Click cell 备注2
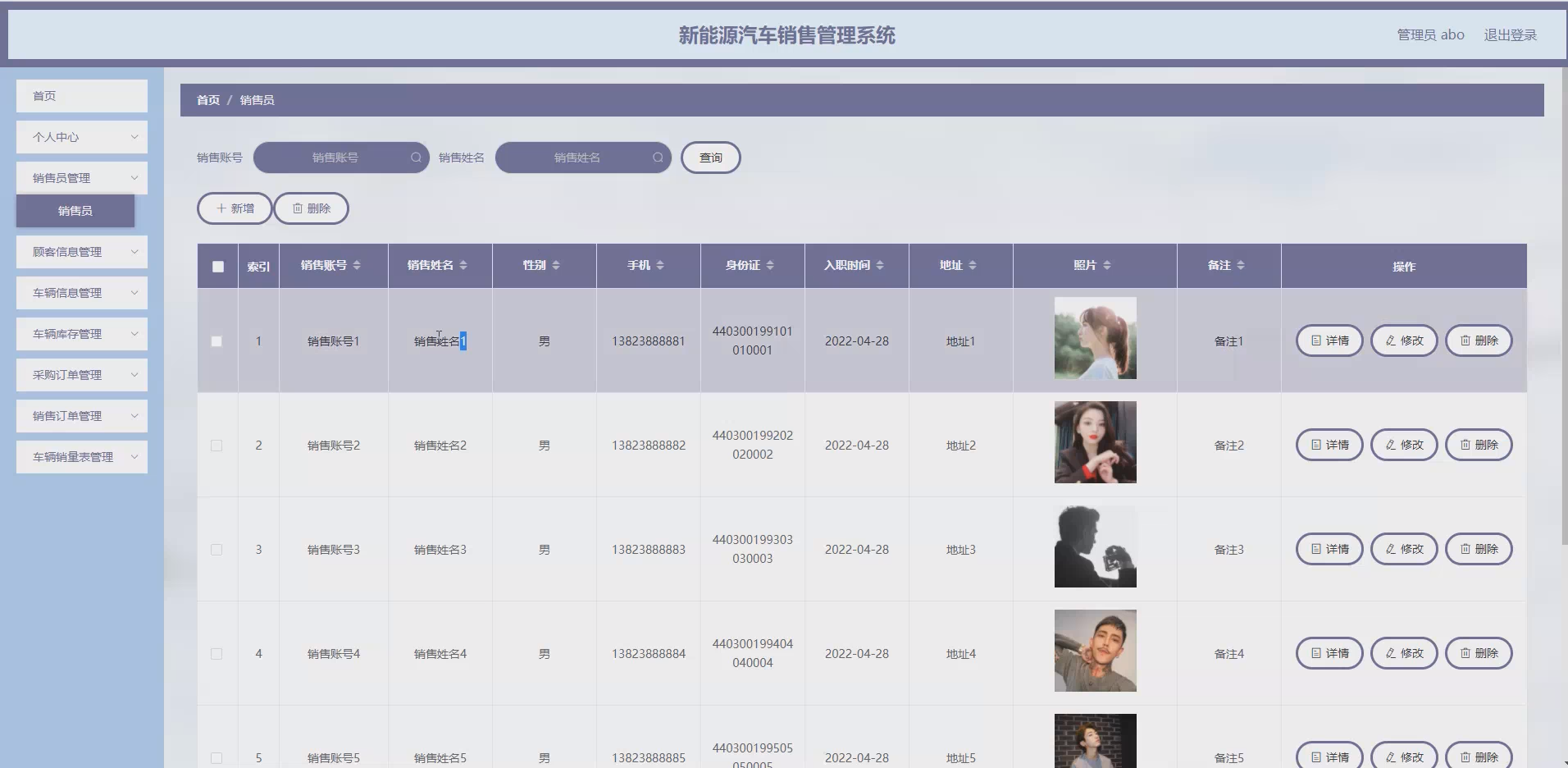This screenshot has width=1568, height=768. [1229, 446]
